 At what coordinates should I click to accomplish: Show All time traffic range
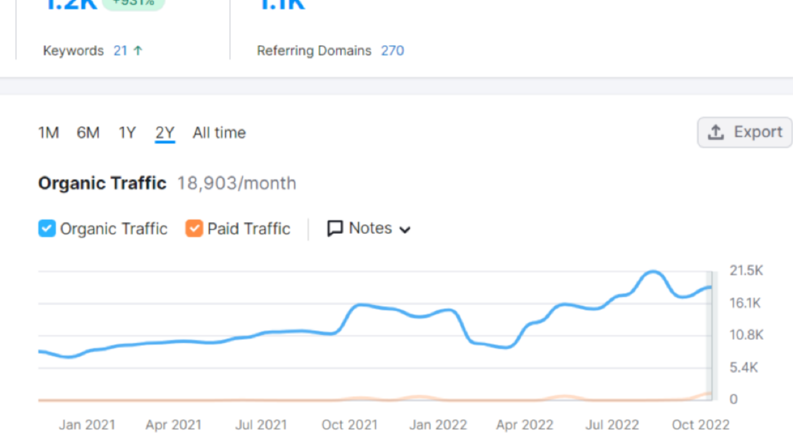219,133
